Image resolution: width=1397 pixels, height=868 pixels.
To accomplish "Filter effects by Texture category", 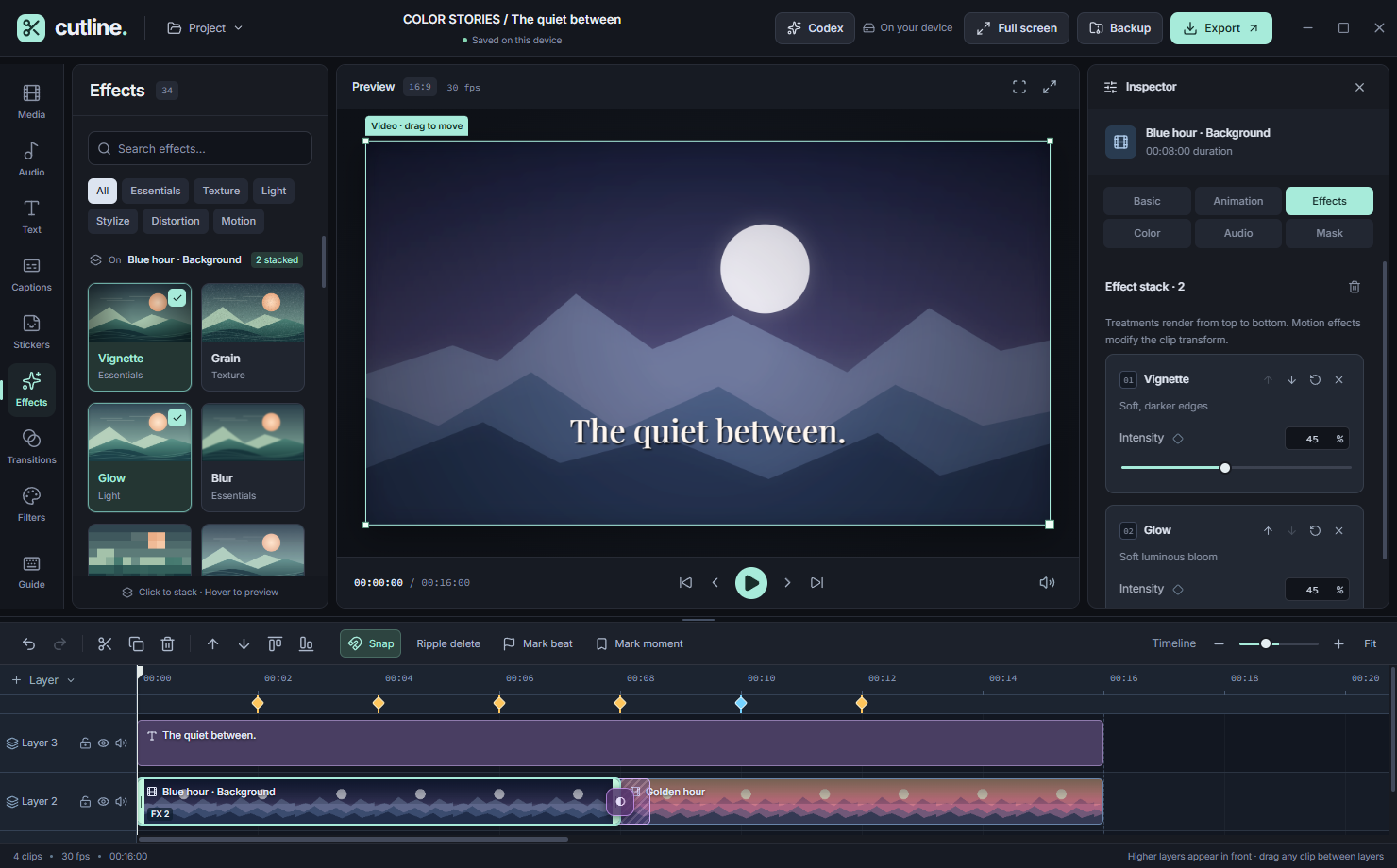I will 221,191.
